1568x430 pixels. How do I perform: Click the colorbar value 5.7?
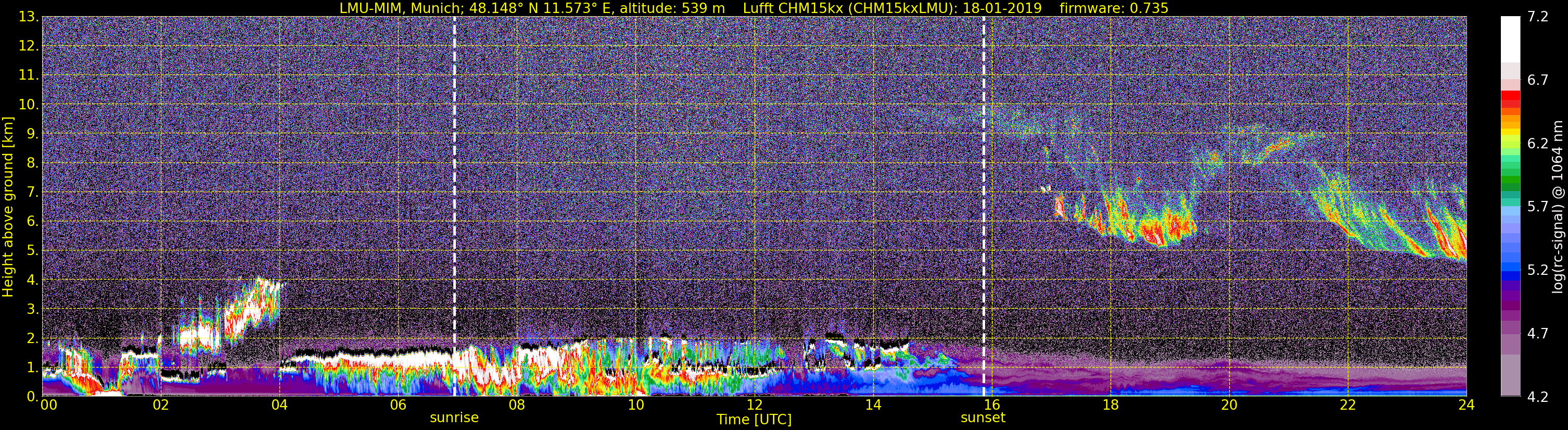(1538, 207)
